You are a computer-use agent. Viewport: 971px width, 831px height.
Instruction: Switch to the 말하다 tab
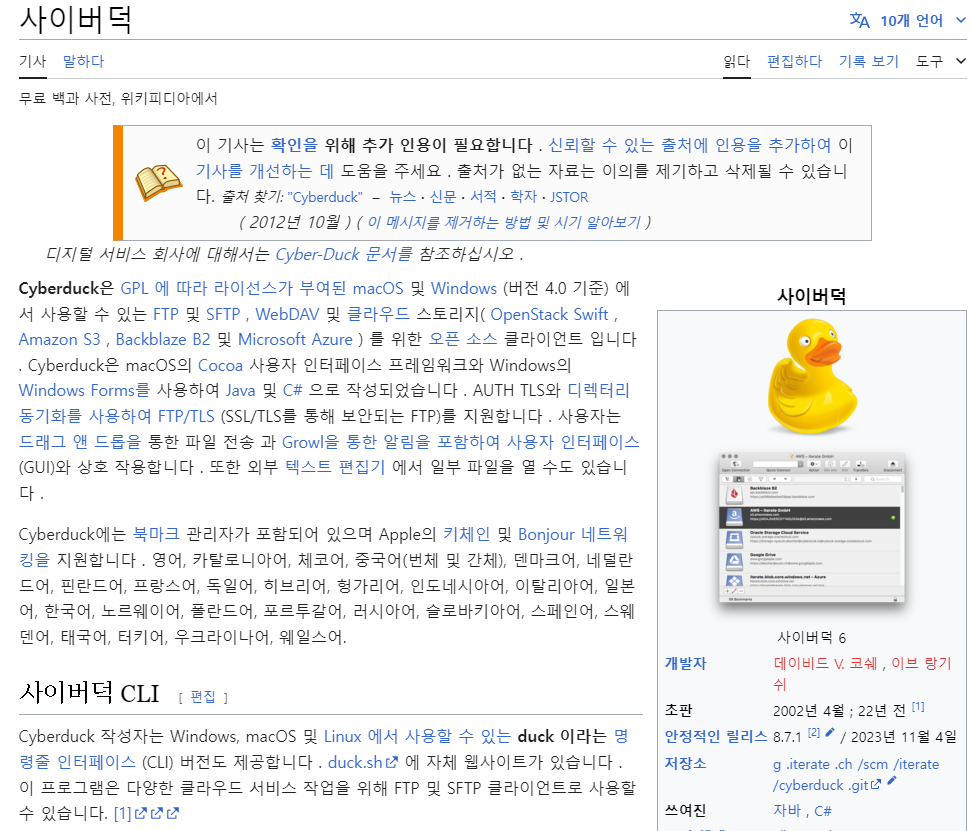83,61
